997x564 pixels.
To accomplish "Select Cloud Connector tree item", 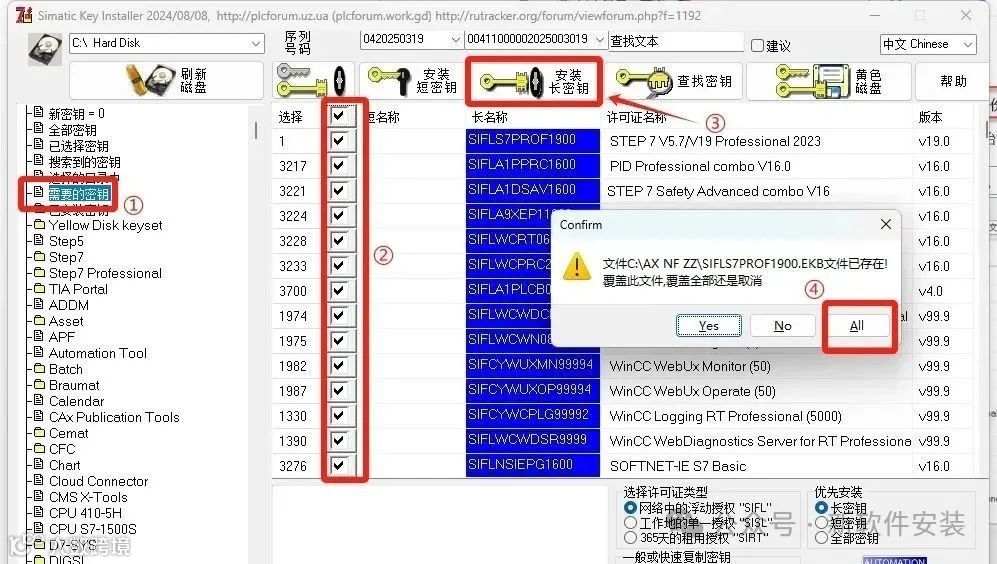I will click(99, 481).
